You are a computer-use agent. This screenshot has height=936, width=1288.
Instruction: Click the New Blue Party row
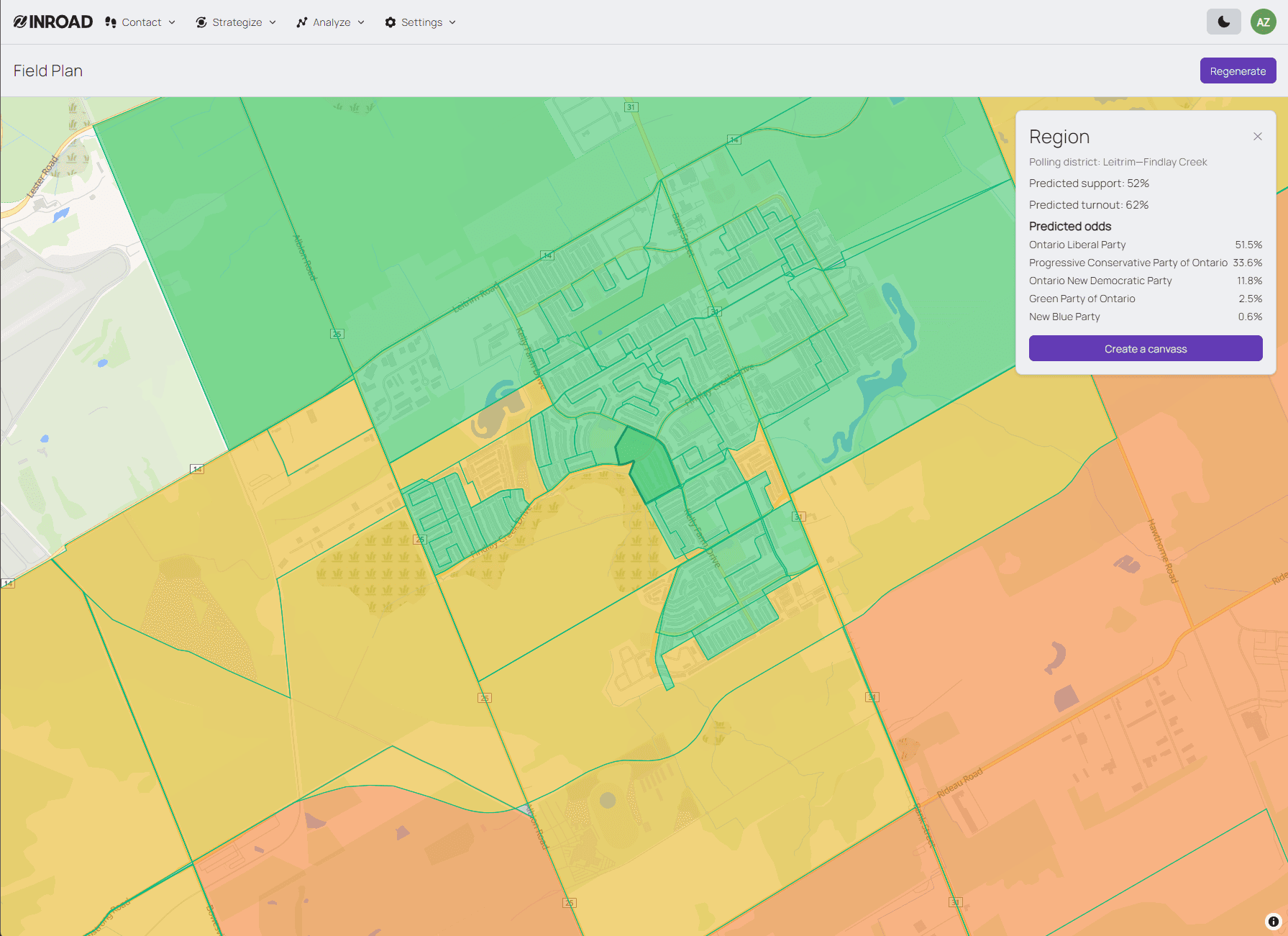pos(1146,317)
